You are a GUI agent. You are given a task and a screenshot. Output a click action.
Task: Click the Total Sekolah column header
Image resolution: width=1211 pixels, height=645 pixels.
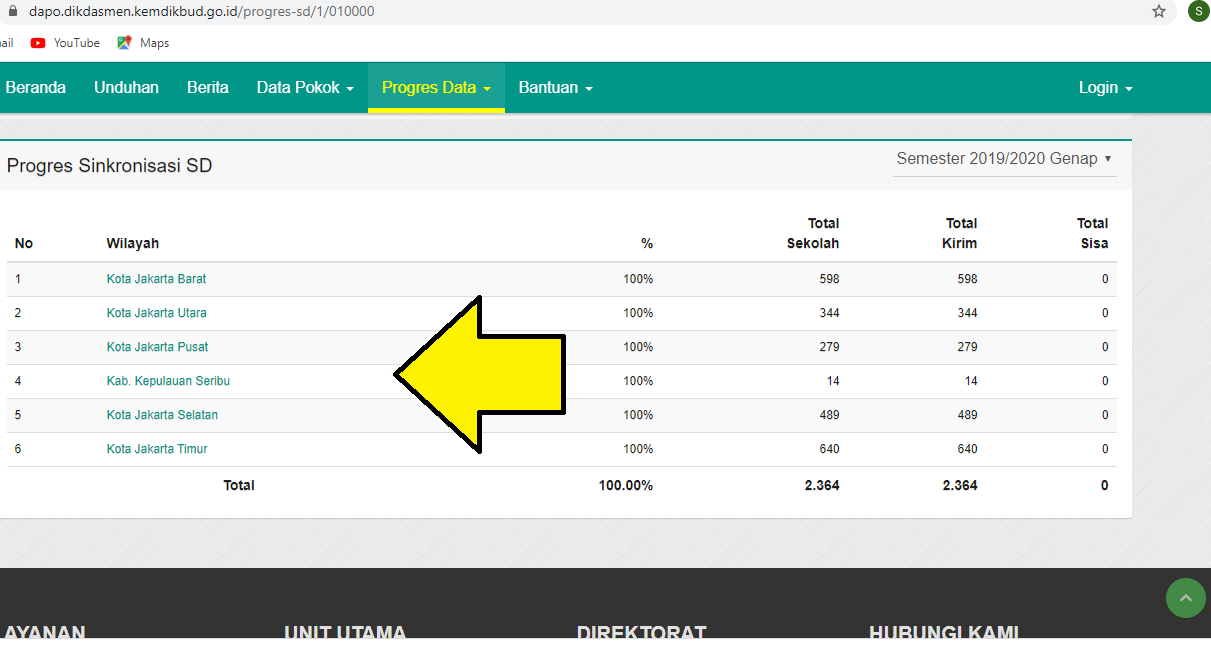[813, 233]
